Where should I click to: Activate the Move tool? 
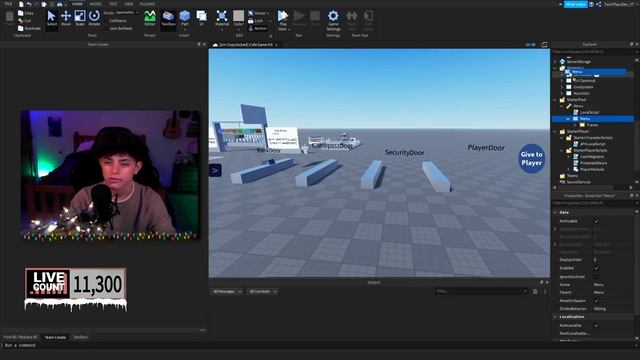66,18
